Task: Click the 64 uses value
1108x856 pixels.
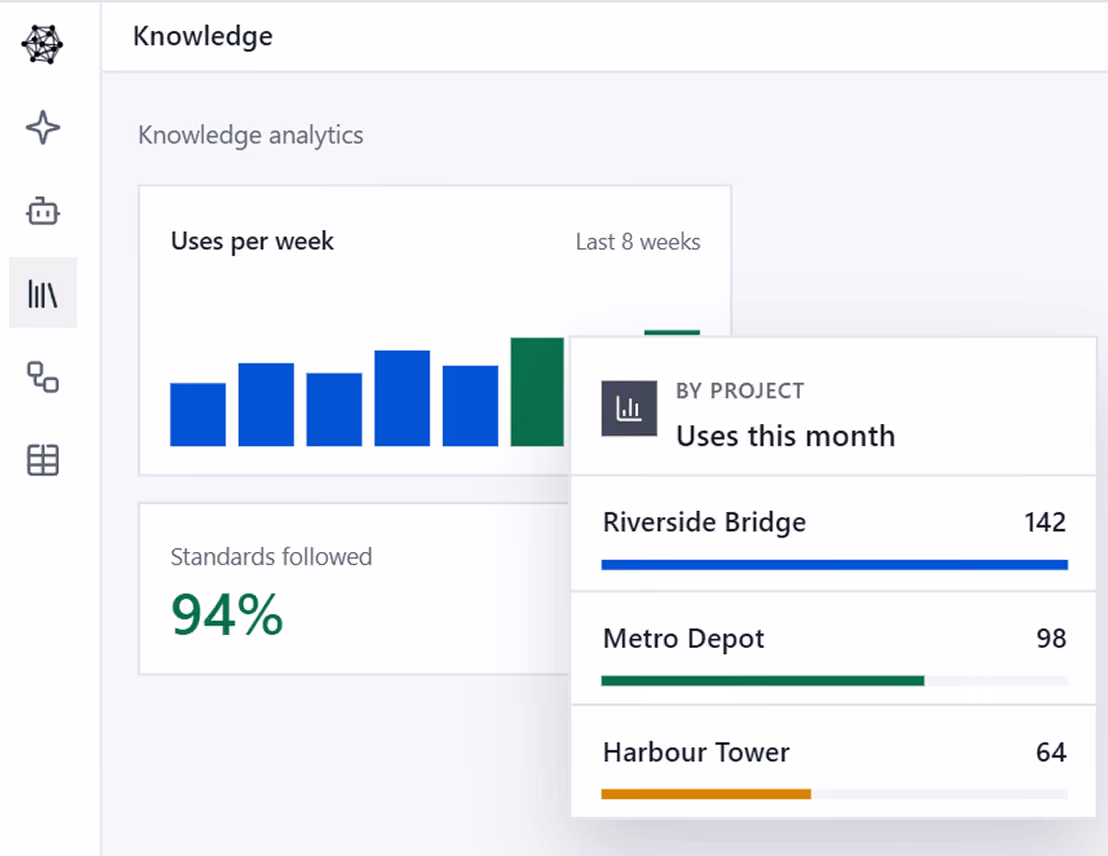Action: click(1051, 752)
